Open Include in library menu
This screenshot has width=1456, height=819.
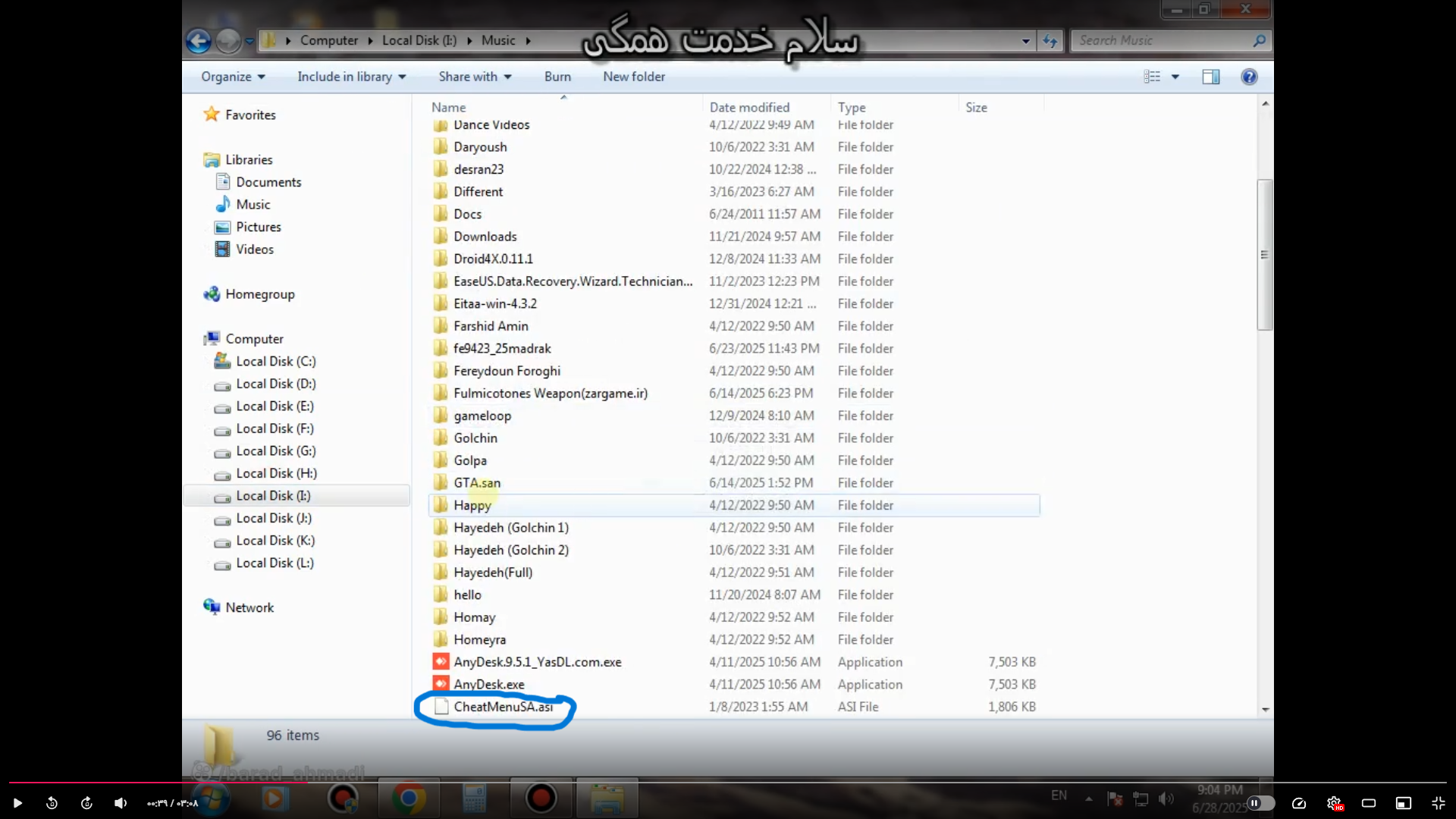[x=351, y=77]
